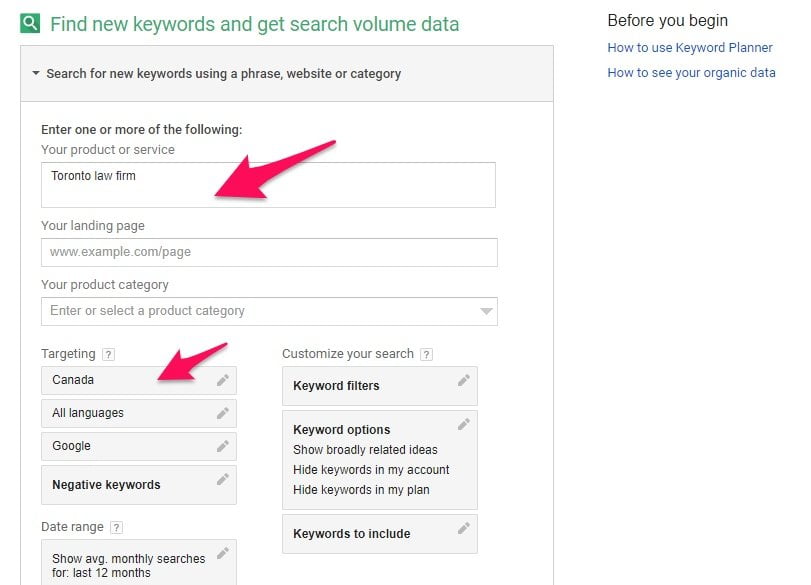
Task: Open the product category dropdown arrow
Action: click(x=486, y=311)
